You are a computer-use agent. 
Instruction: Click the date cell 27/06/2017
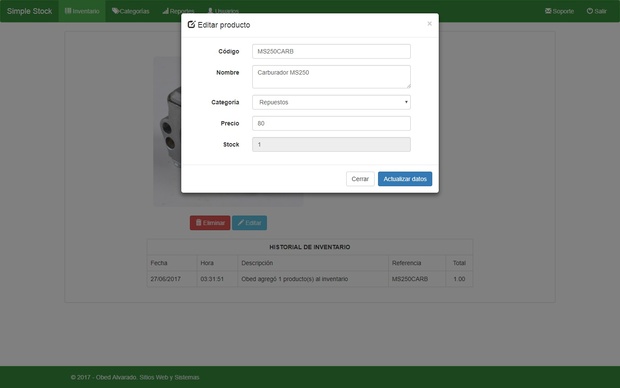(x=172, y=279)
